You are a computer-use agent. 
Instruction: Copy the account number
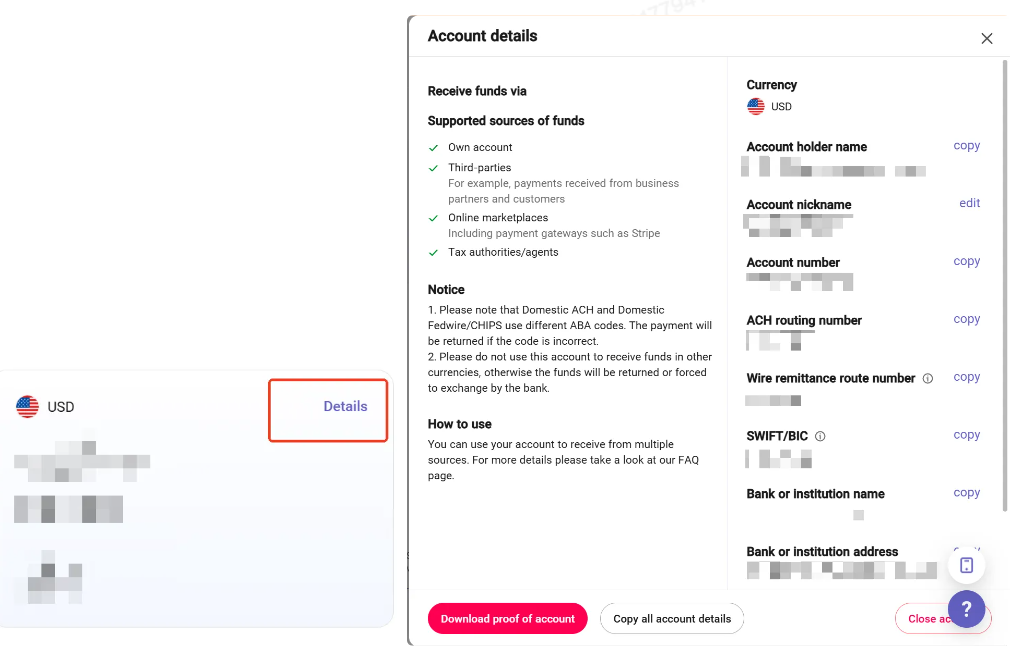(x=966, y=261)
